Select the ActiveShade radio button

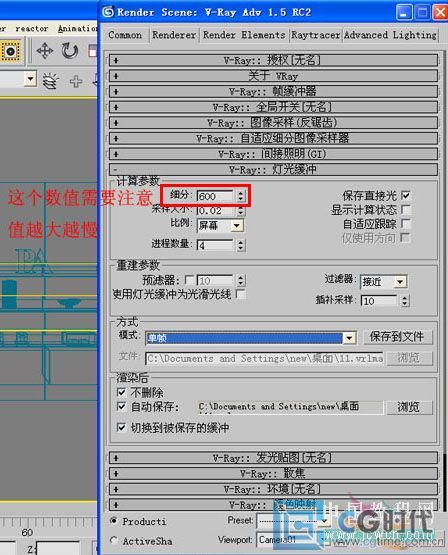(x=114, y=540)
